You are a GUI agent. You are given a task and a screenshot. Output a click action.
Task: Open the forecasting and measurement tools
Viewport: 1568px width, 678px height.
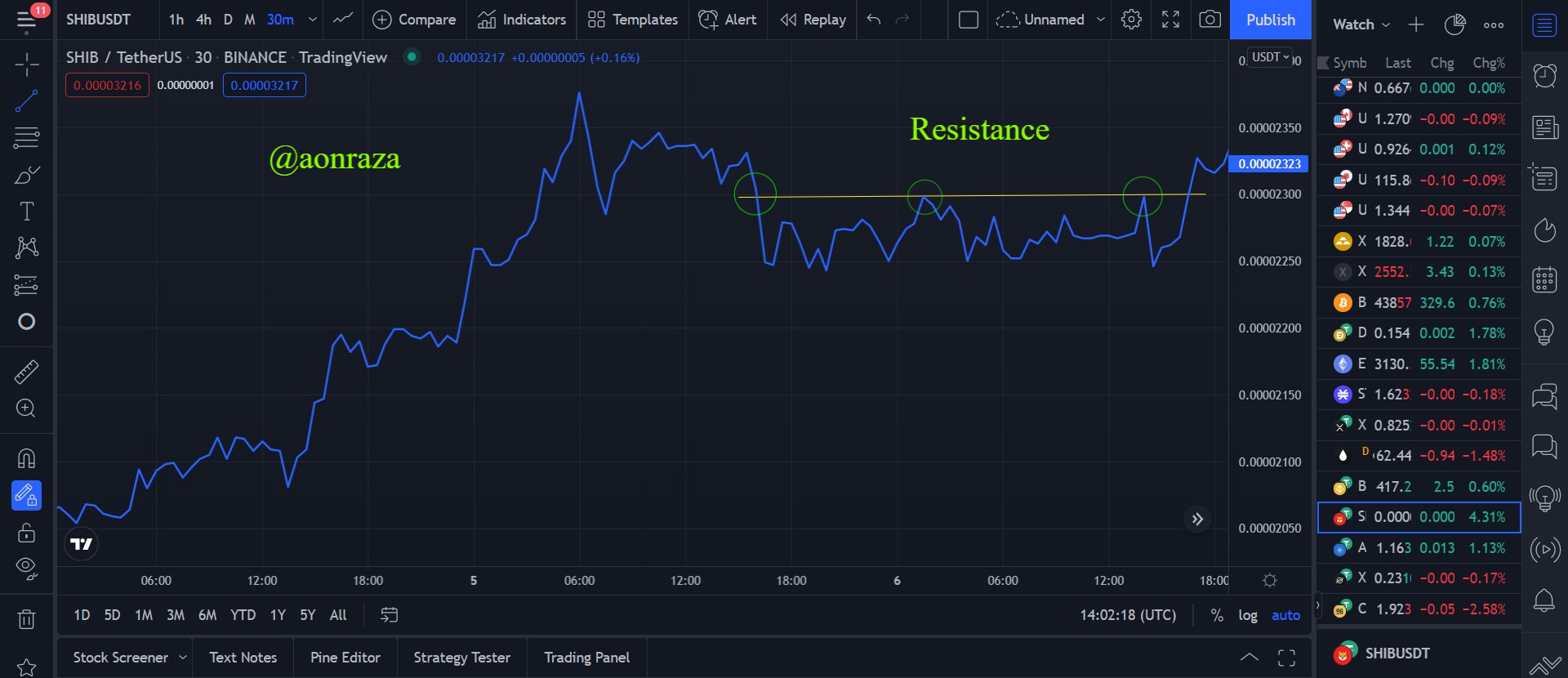click(x=26, y=285)
